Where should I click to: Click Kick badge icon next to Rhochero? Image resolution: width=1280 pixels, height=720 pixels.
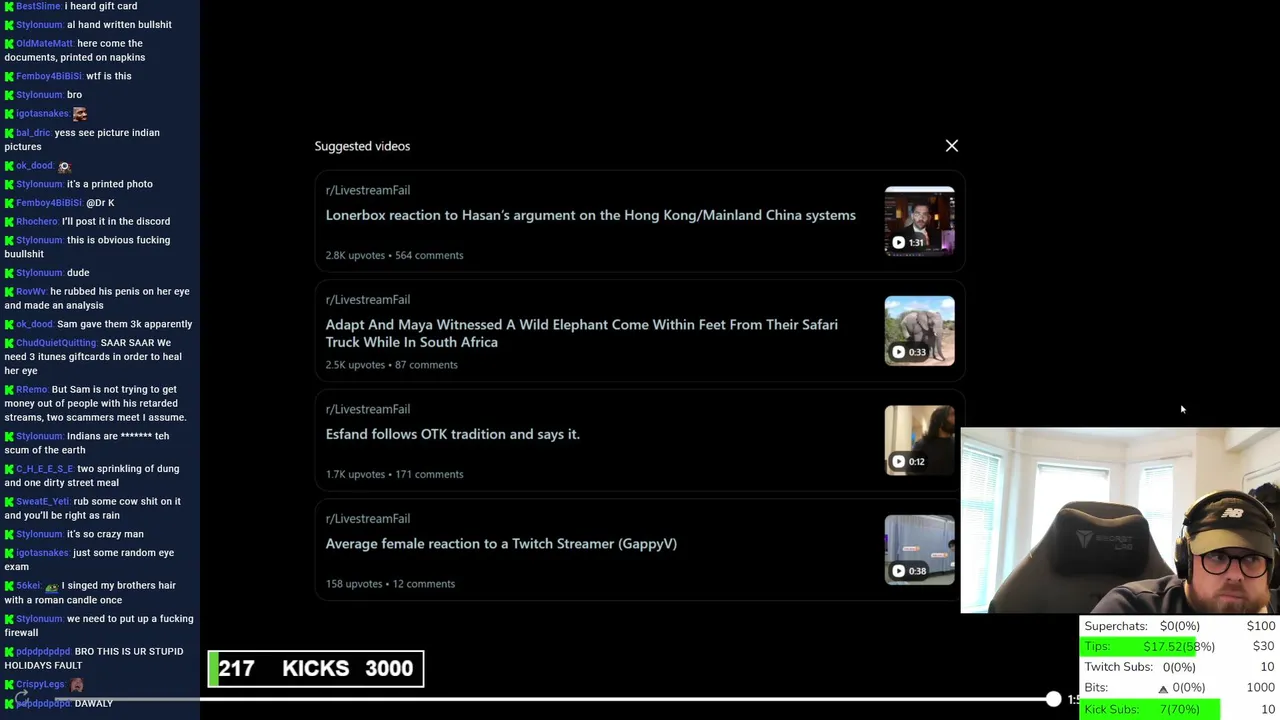(x=9, y=222)
